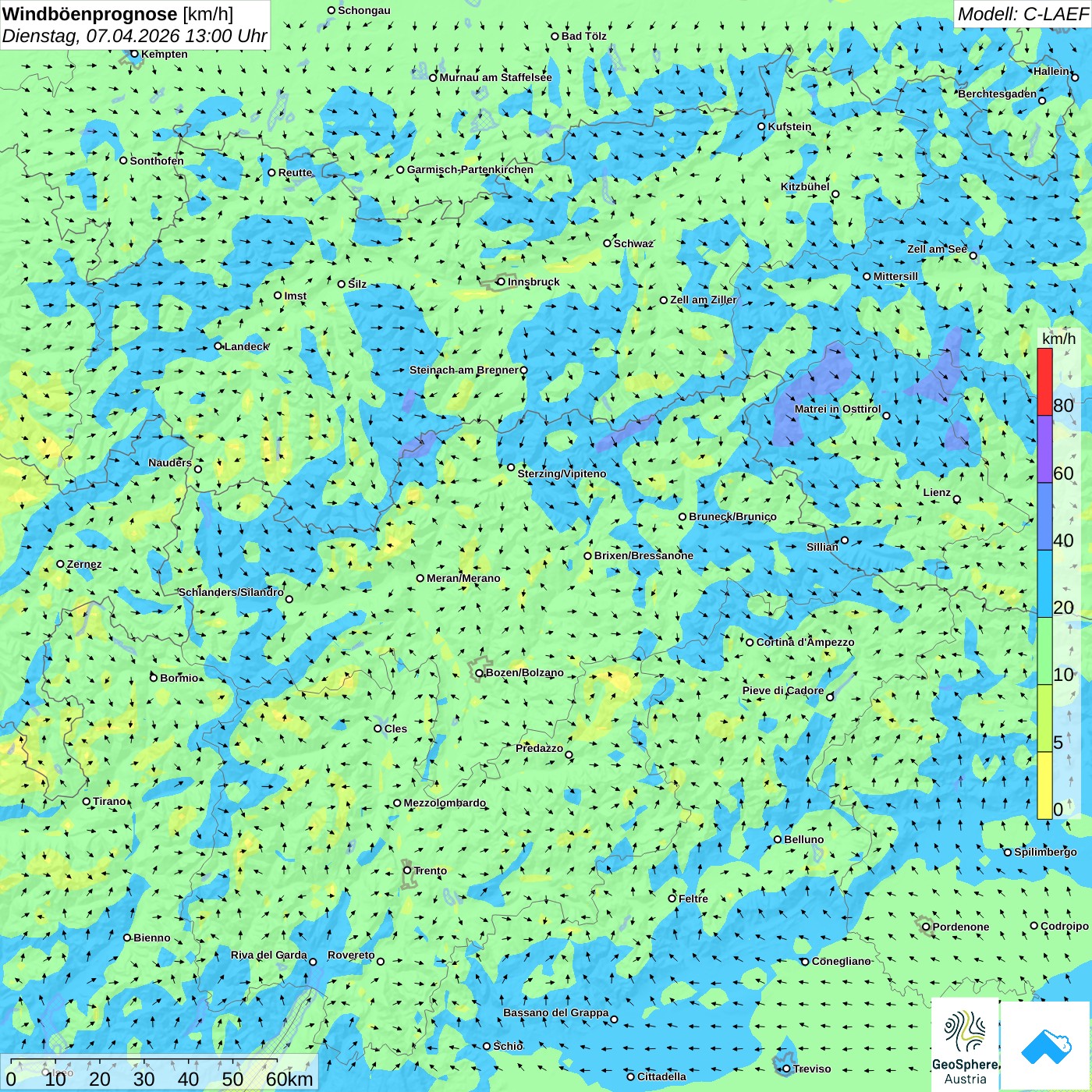1092x1092 pixels.
Task: Click the purple 60 km/h legend segment
Action: (x=1044, y=449)
